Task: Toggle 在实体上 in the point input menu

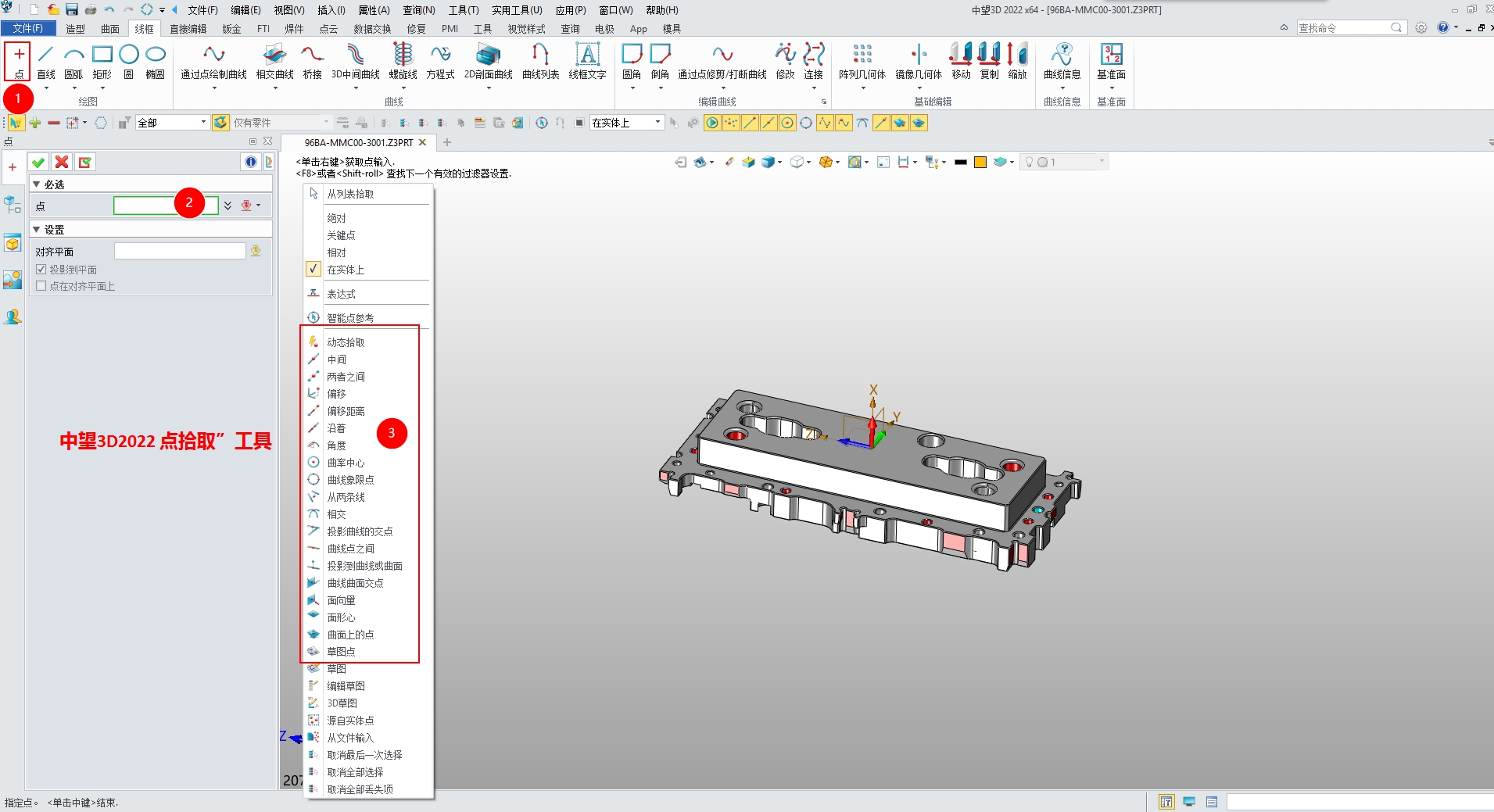Action: (344, 269)
